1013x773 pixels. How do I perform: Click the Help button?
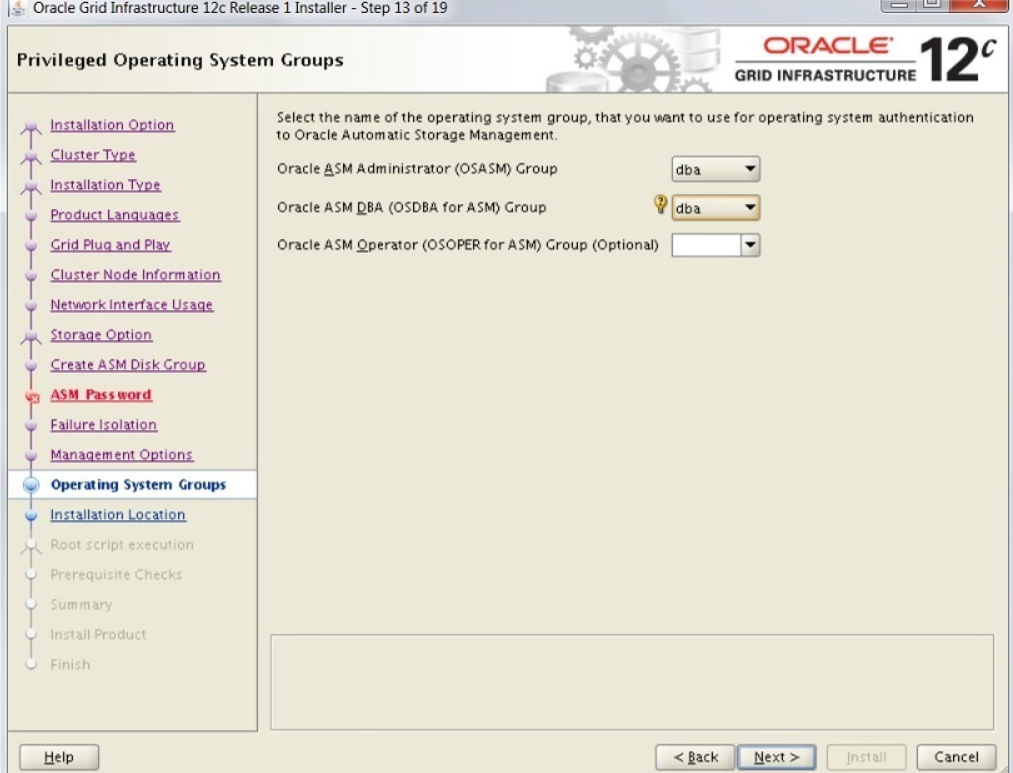(x=59, y=757)
